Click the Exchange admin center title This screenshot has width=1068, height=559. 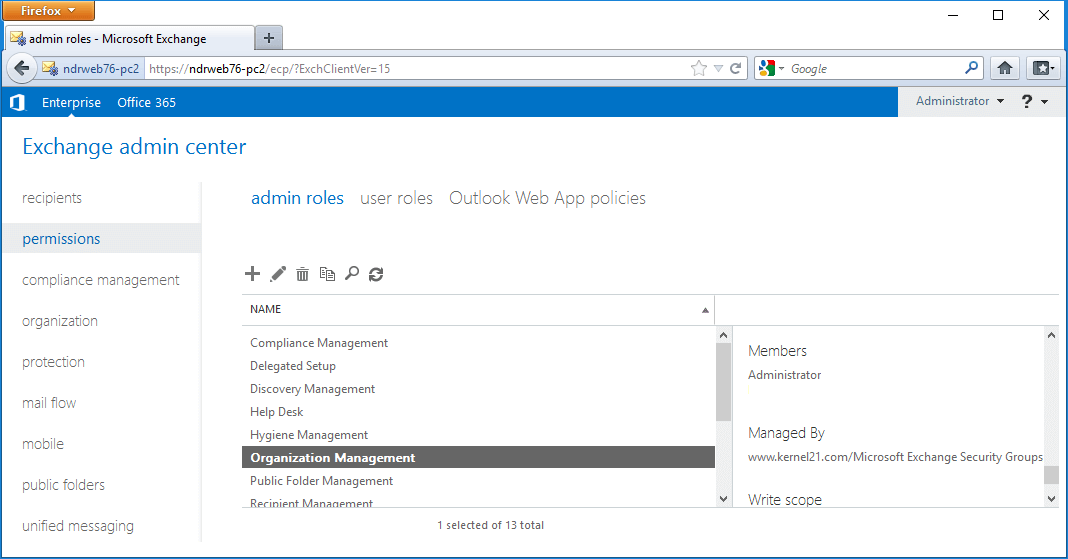(134, 146)
